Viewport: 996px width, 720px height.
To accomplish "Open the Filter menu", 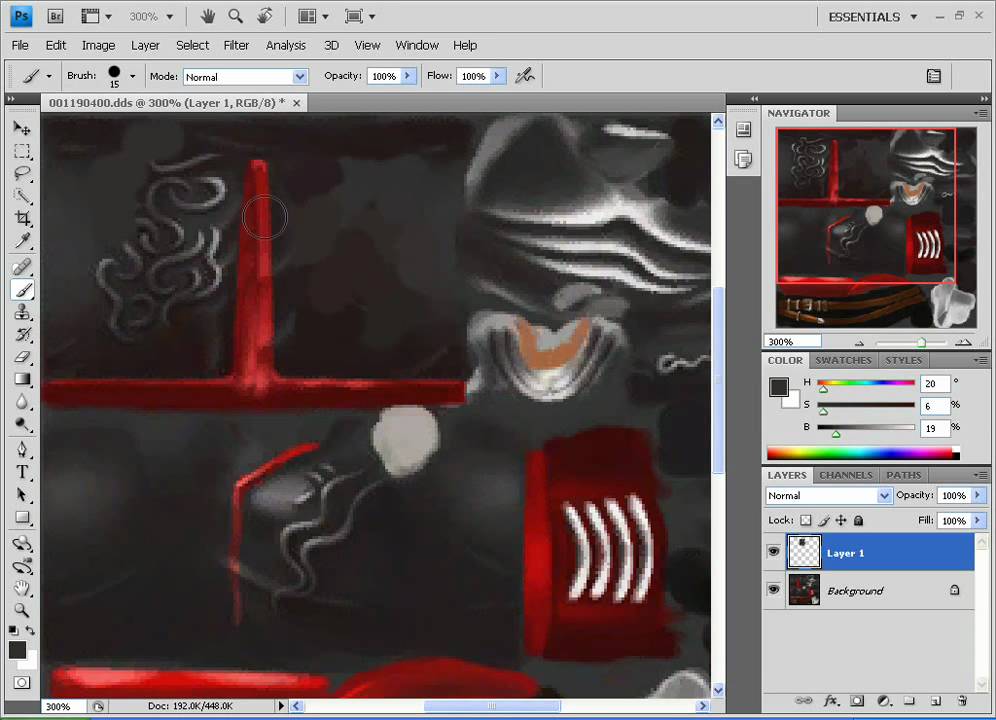I will point(236,45).
